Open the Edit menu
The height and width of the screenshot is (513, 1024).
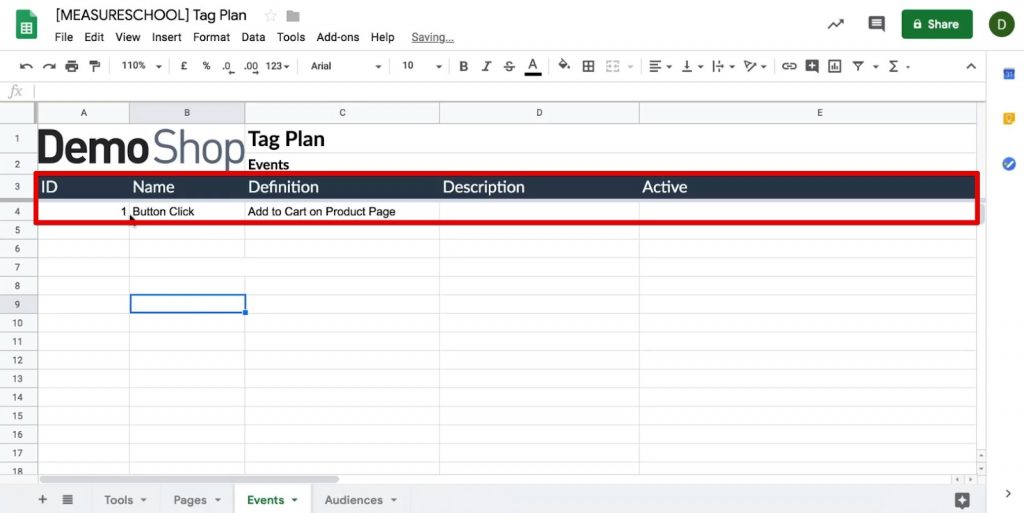pos(94,37)
